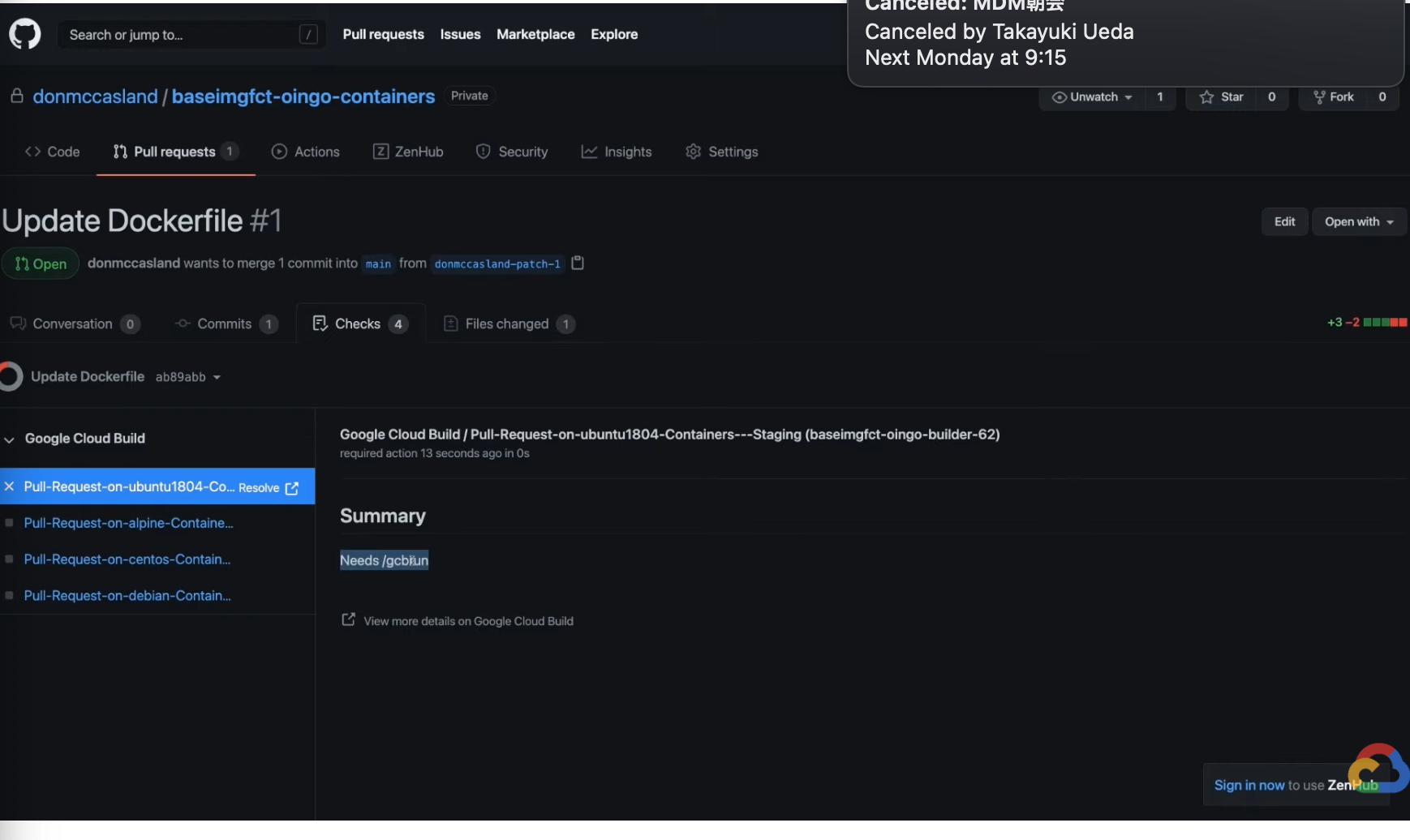Expand the commit ab89abb selector dropdown

(x=188, y=377)
